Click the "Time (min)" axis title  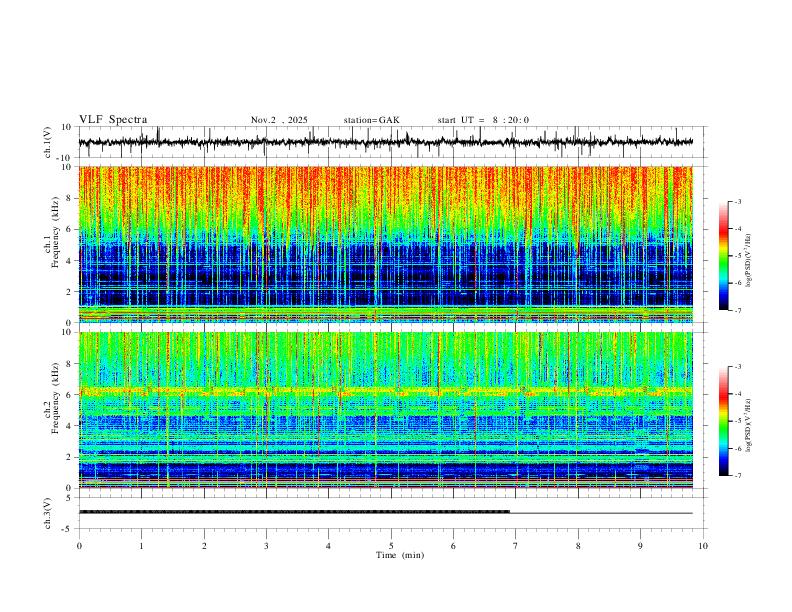pyautogui.click(x=400, y=555)
